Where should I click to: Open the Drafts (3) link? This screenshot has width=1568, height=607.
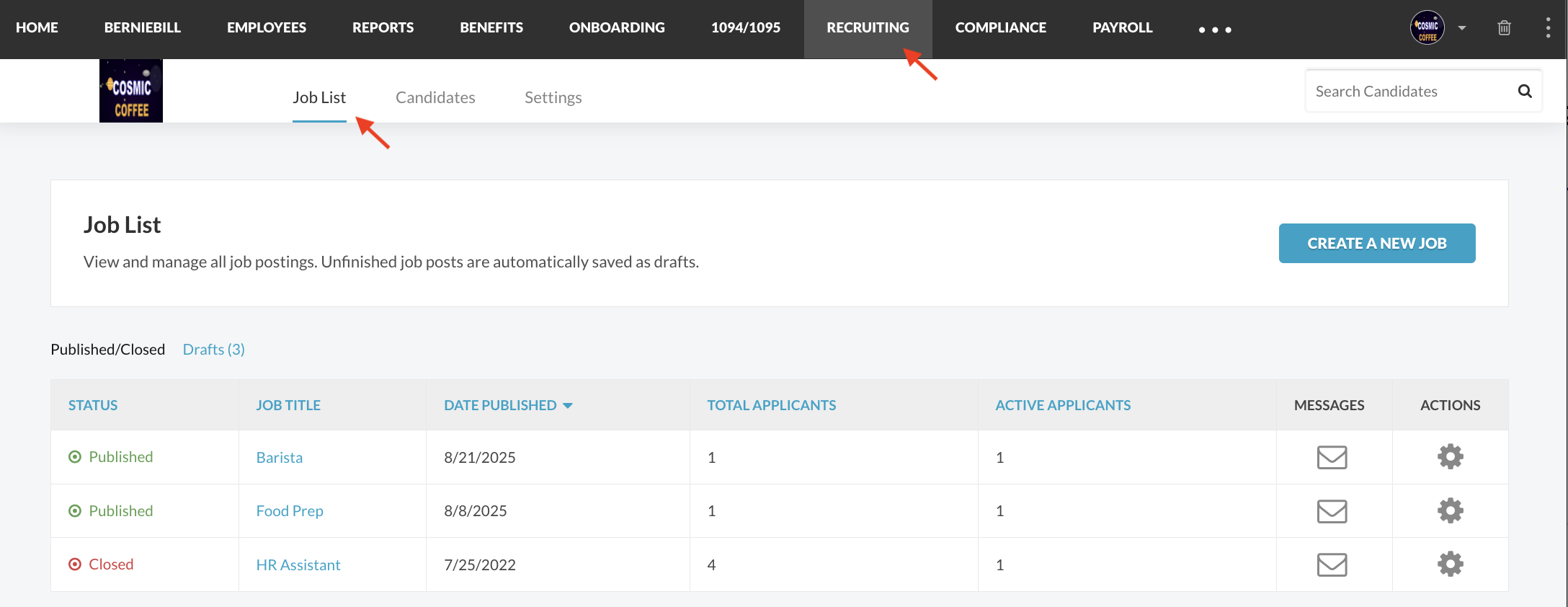tap(213, 349)
